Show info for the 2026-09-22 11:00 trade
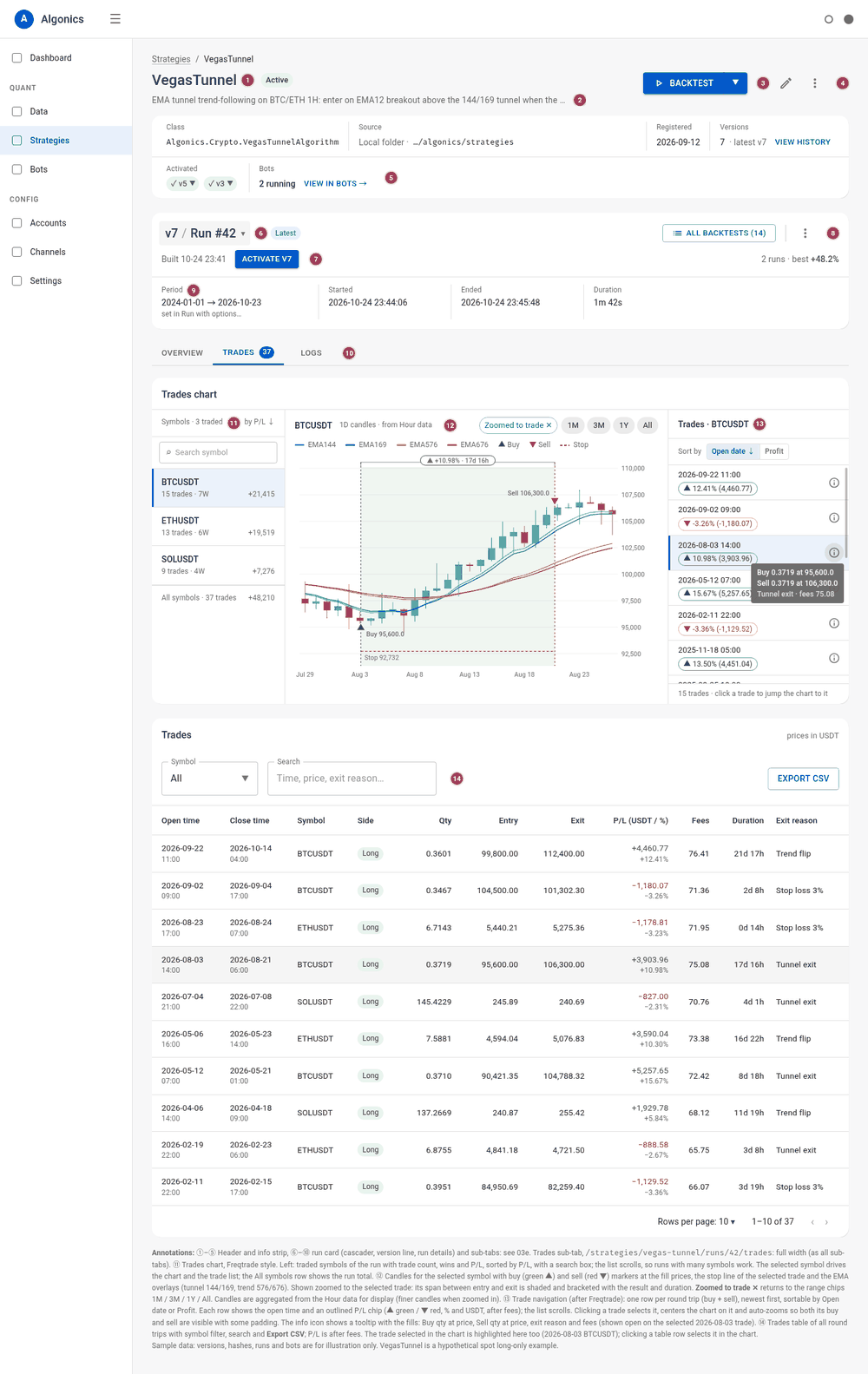The width and height of the screenshot is (868, 1374). pyautogui.click(x=834, y=483)
